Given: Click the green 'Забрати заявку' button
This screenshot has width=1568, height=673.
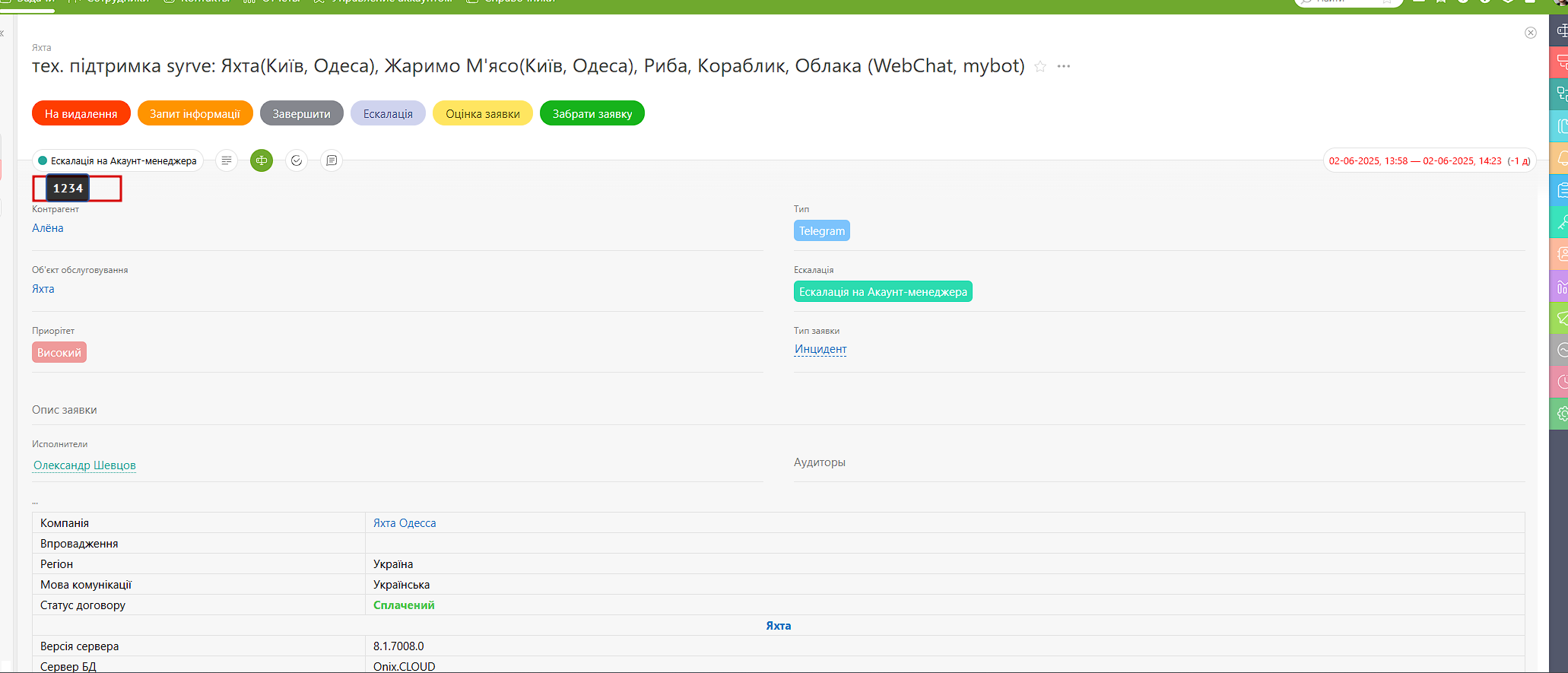Looking at the screenshot, I should 592,113.
